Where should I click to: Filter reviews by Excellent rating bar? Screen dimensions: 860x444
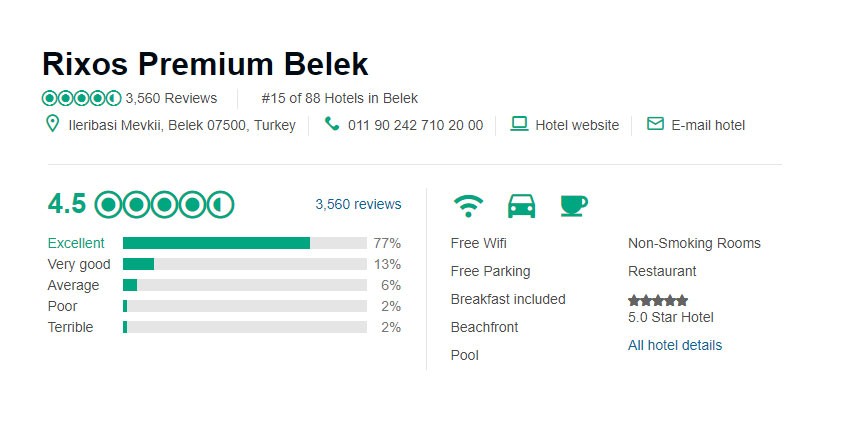(x=244, y=243)
